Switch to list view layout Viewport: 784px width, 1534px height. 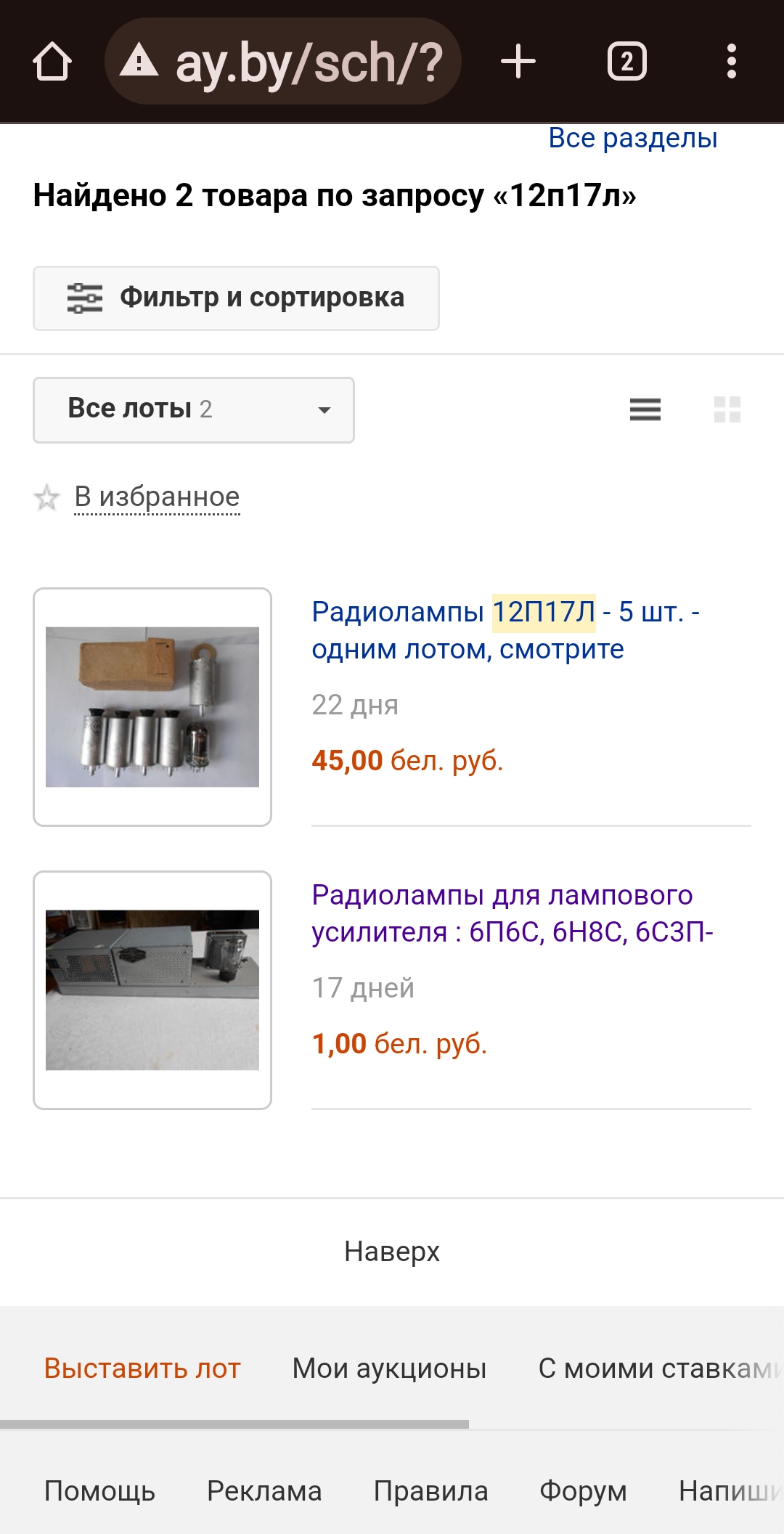click(645, 409)
